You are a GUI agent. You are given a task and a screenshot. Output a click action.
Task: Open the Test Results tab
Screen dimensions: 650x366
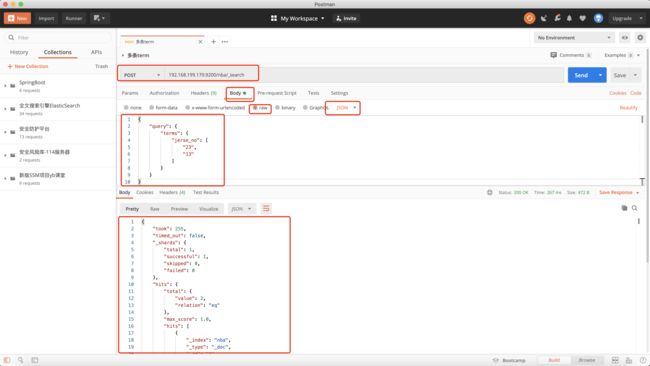206,192
